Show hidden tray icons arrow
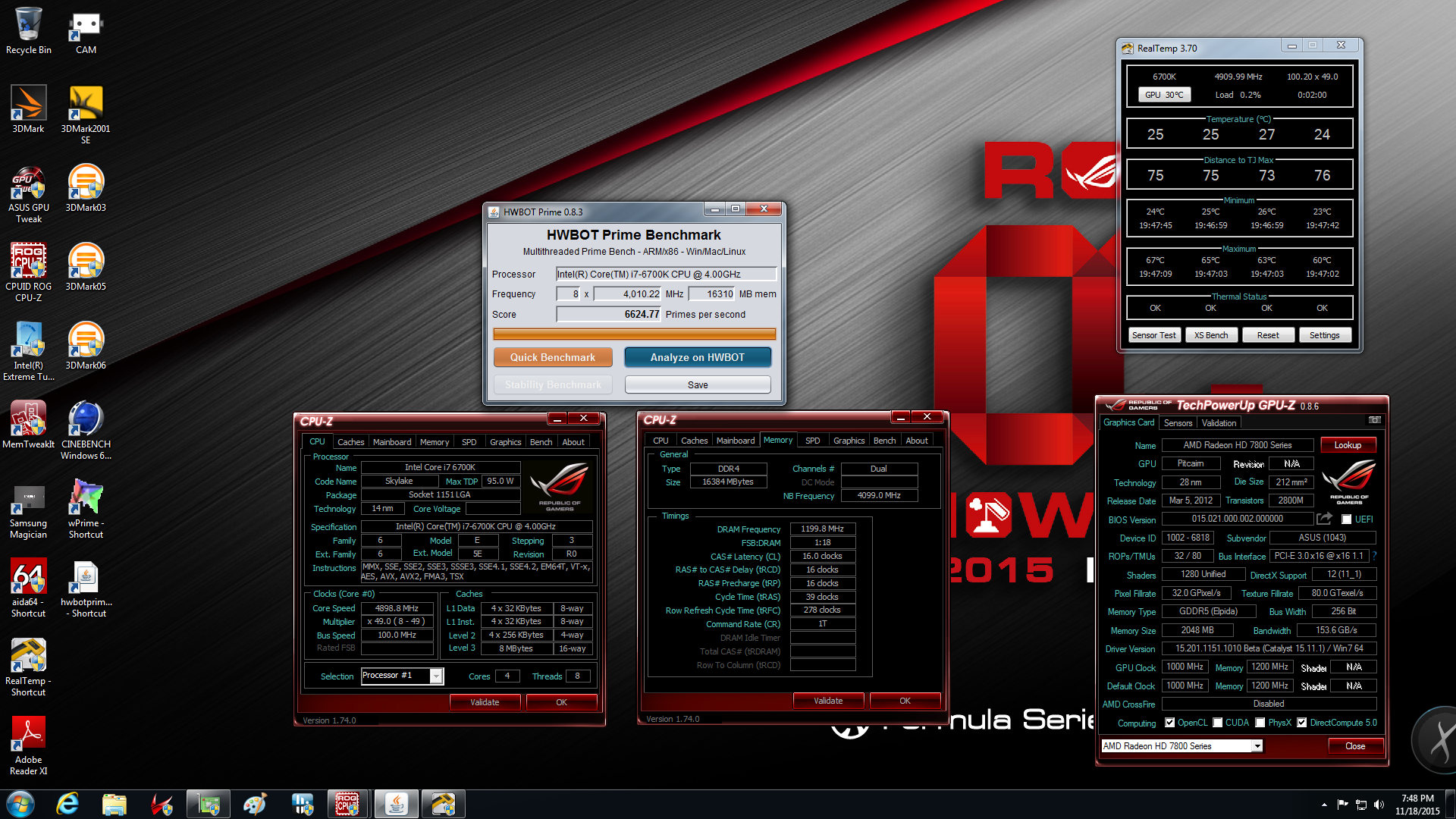This screenshot has height=819, width=1456. 1324,805
